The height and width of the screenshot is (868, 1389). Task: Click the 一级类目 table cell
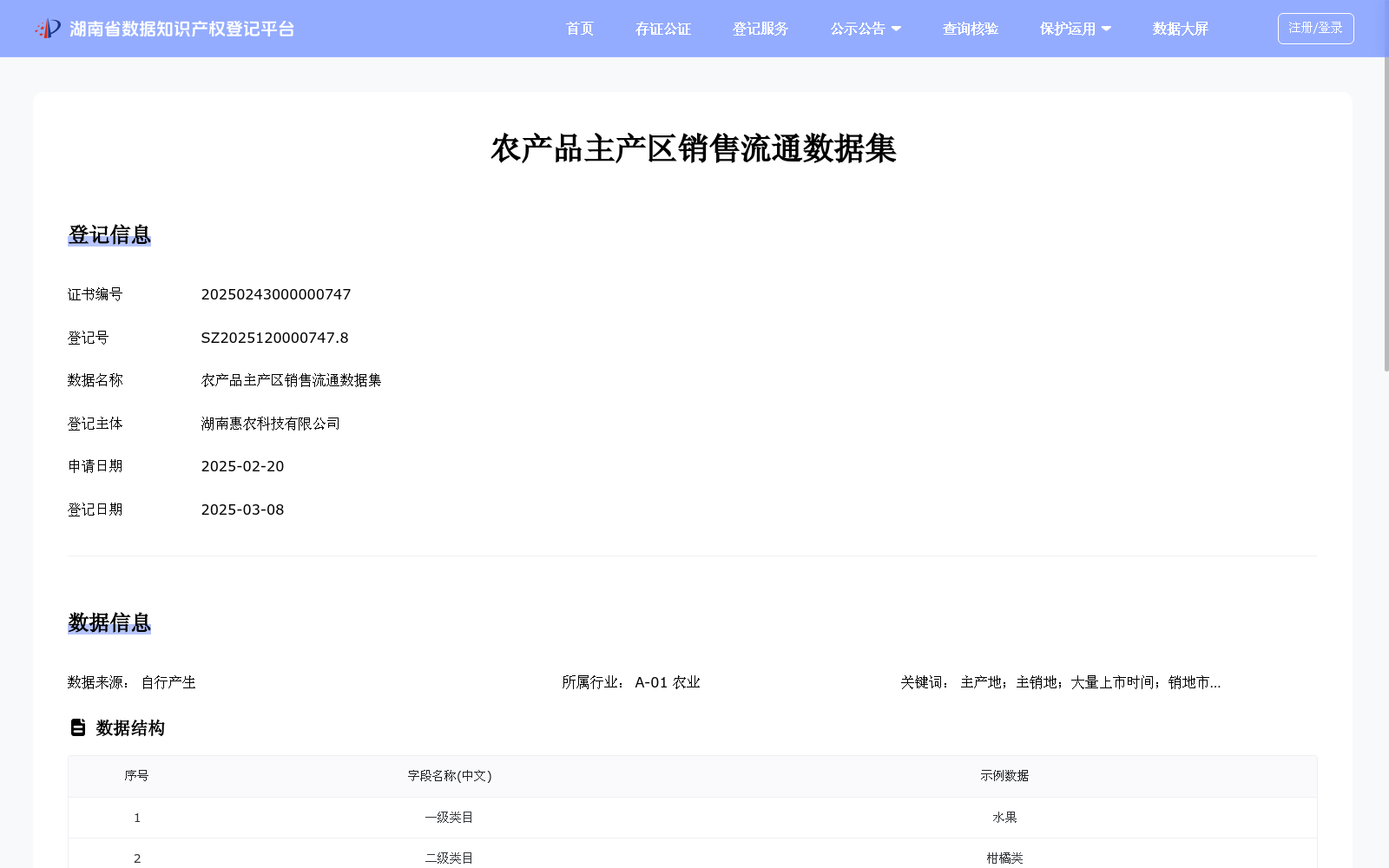point(449,818)
